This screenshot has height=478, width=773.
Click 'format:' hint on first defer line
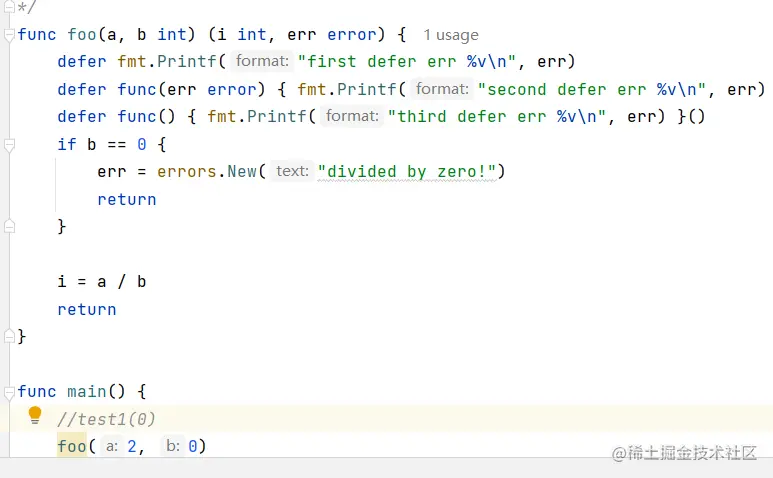click(262, 61)
